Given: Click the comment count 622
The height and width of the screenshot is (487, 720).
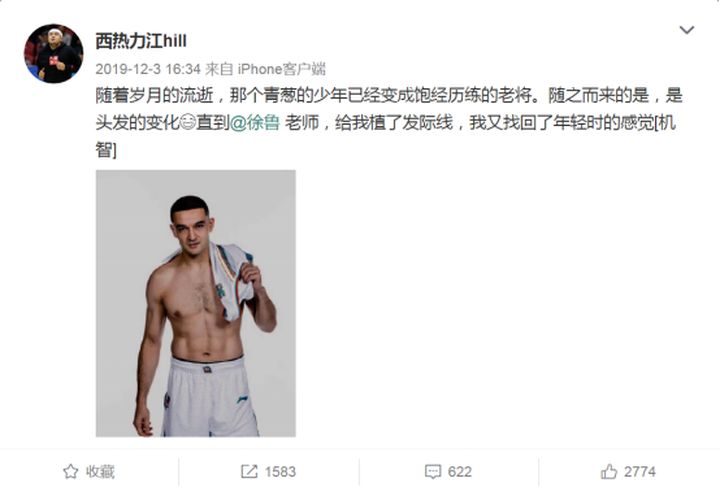Looking at the screenshot, I should click(x=460, y=472).
